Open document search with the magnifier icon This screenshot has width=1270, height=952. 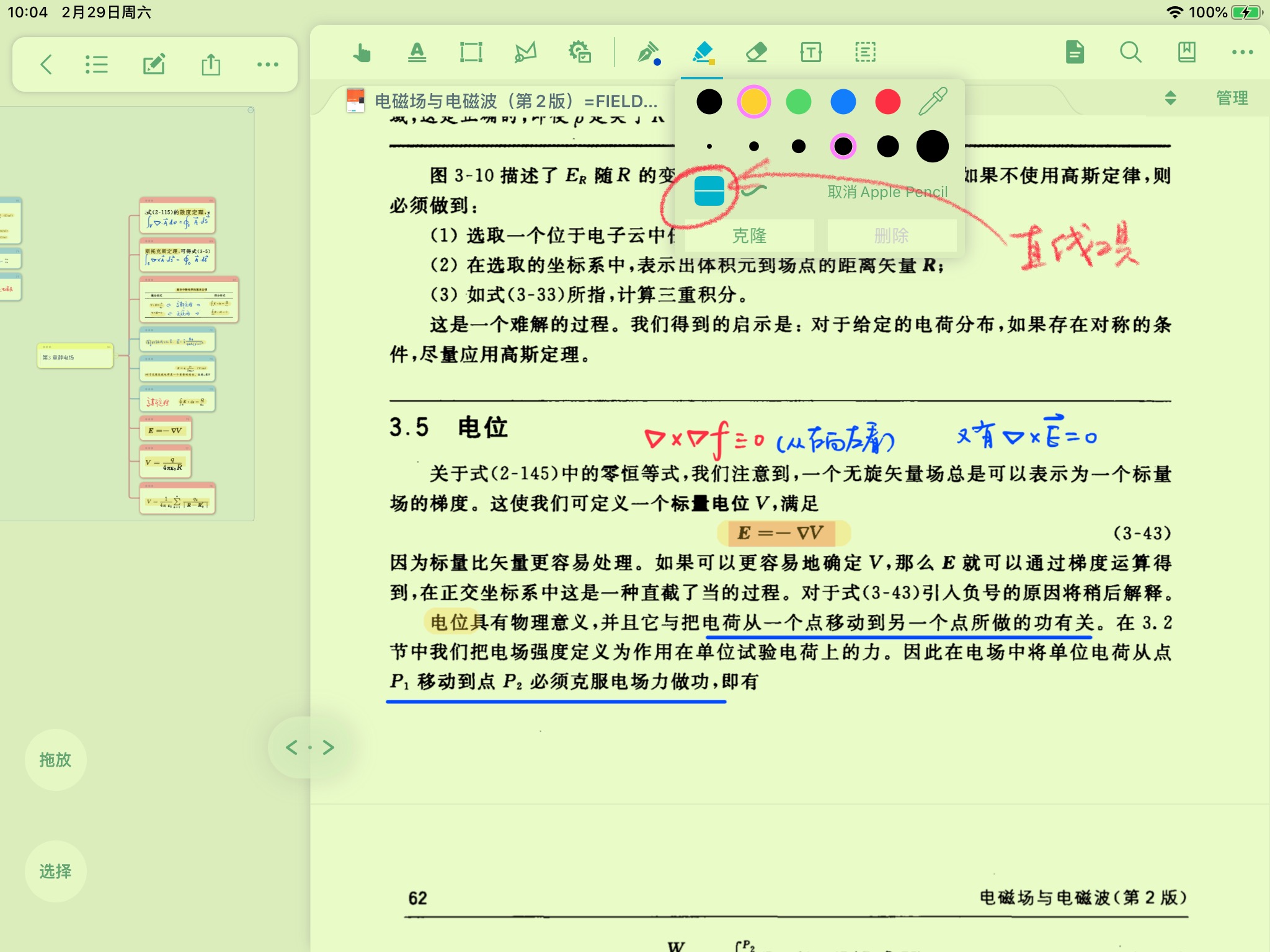coord(1130,53)
